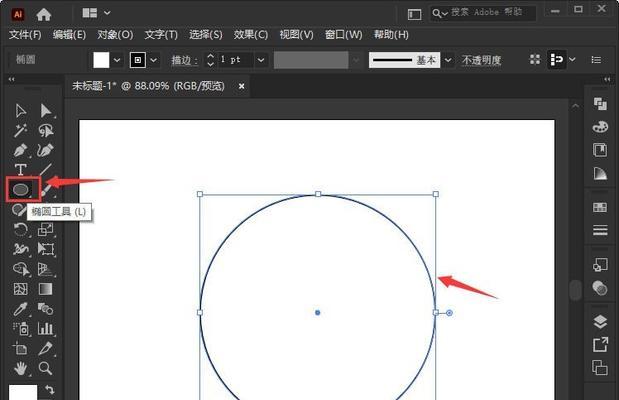This screenshot has height=400, width=619.
Task: Open the 基本 brush definition dropdown
Action: (x=448, y=60)
